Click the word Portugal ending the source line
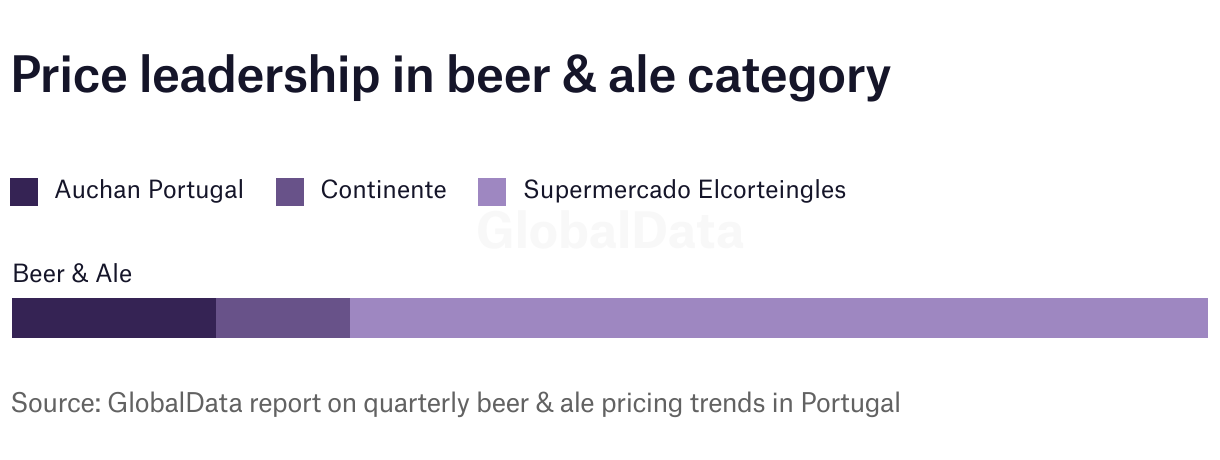 (850, 403)
